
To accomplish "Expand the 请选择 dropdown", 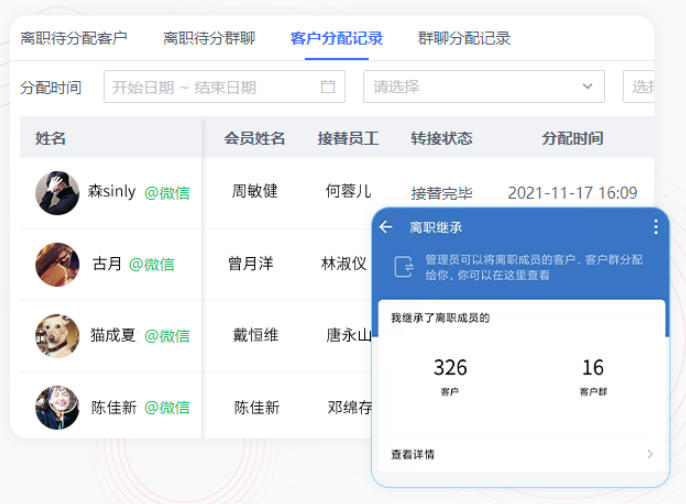I will pyautogui.click(x=483, y=87).
